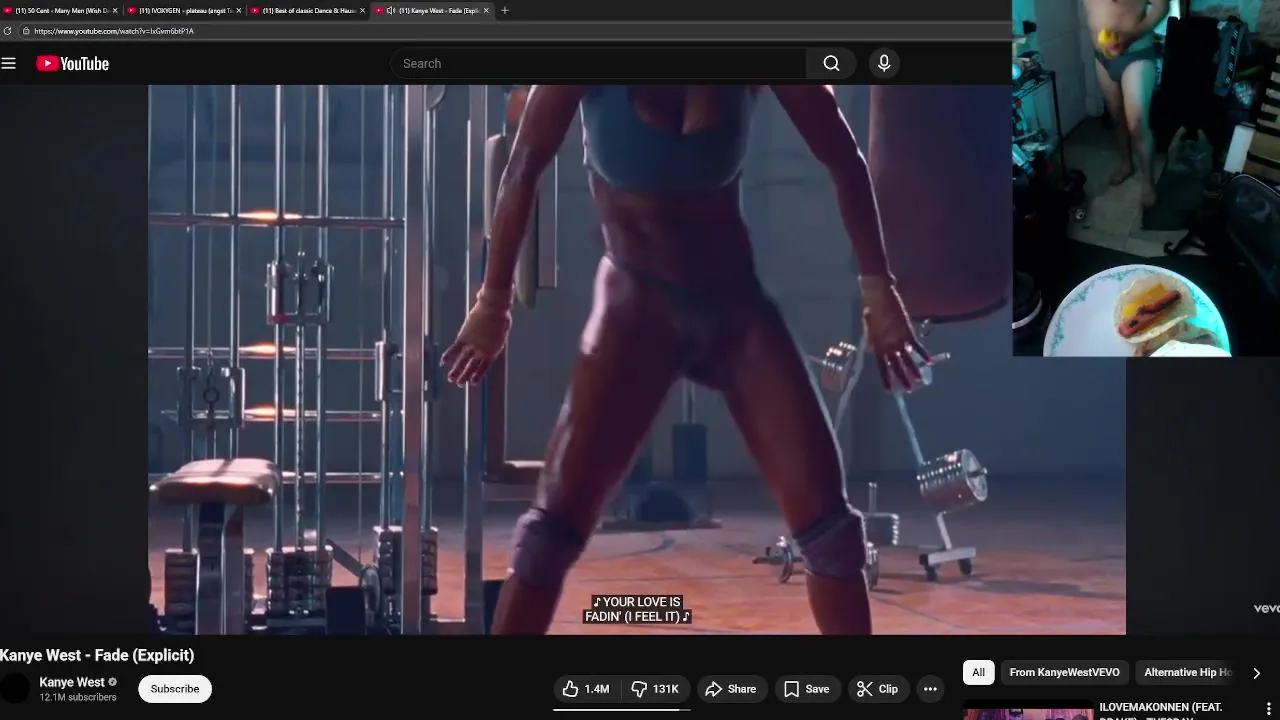1280x720 pixels.
Task: Share the Fade video
Action: (730, 689)
